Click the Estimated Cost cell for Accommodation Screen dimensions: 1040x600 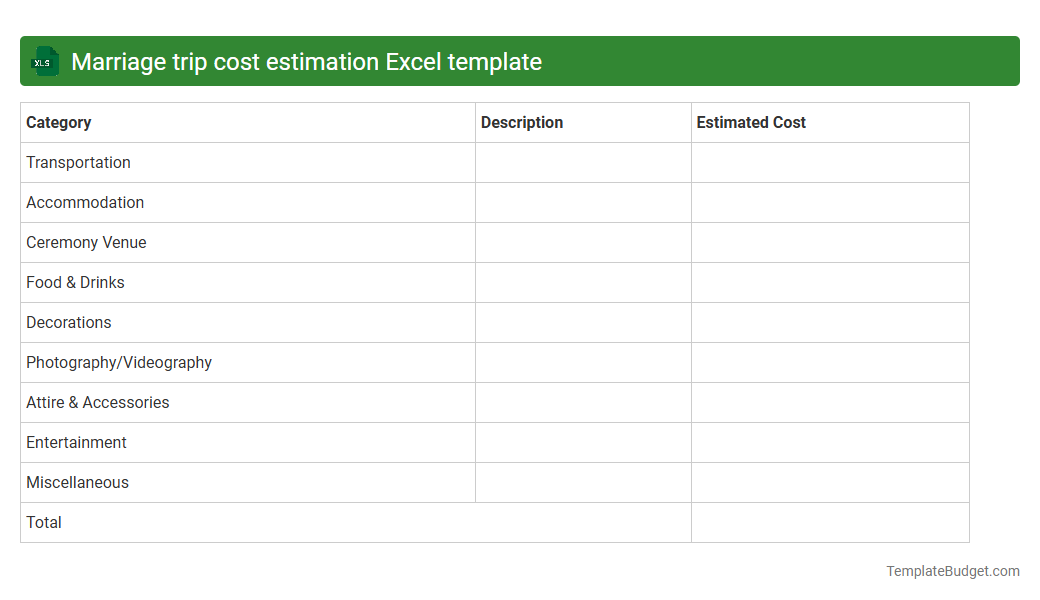(830, 202)
